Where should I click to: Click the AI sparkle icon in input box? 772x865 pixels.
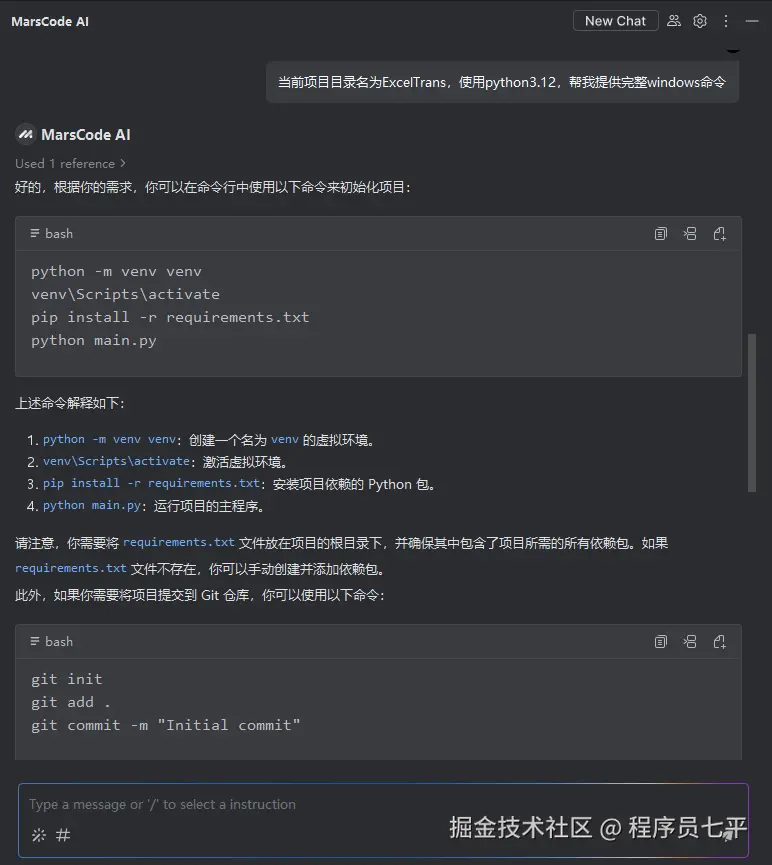[39, 835]
